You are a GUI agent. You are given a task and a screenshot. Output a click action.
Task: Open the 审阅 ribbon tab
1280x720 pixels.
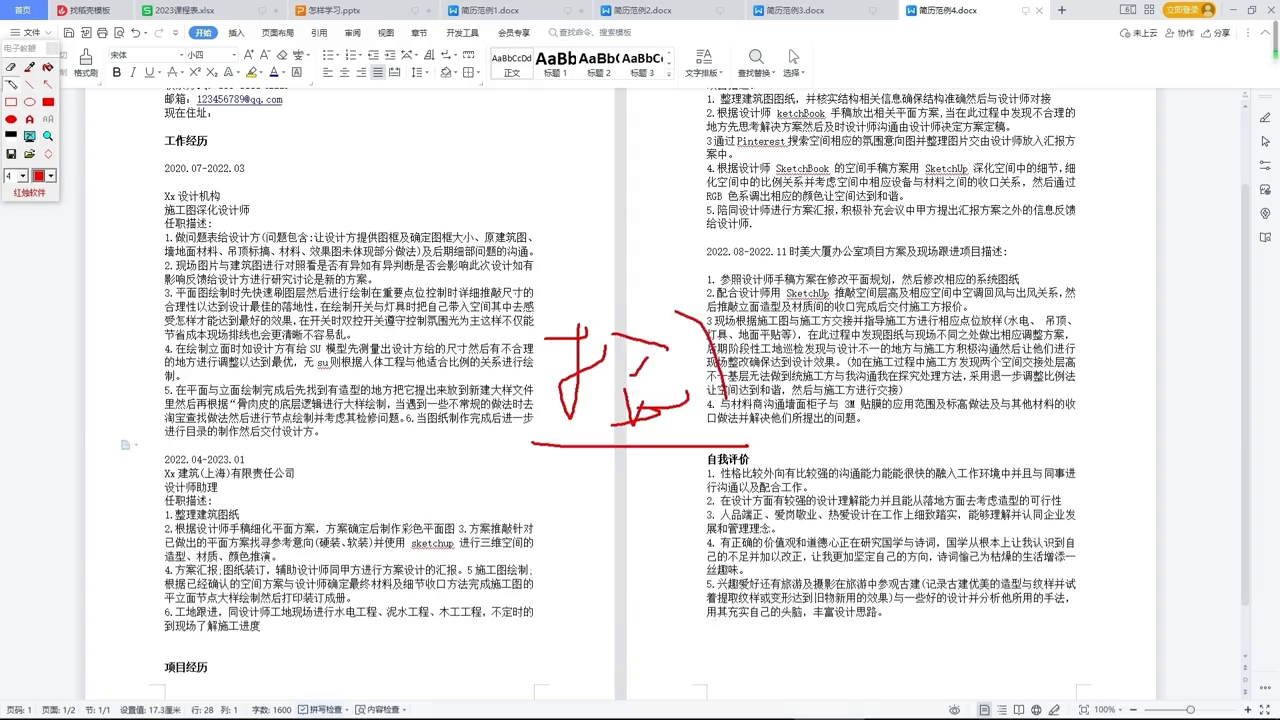(352, 33)
